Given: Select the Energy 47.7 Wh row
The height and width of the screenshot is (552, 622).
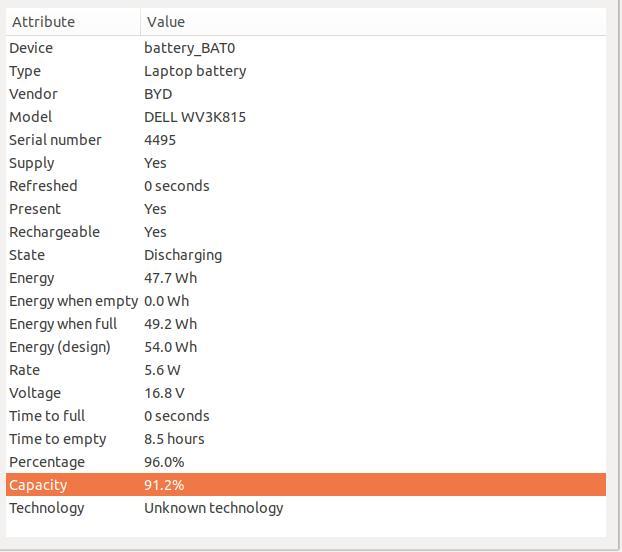Looking at the screenshot, I should 306,278.
